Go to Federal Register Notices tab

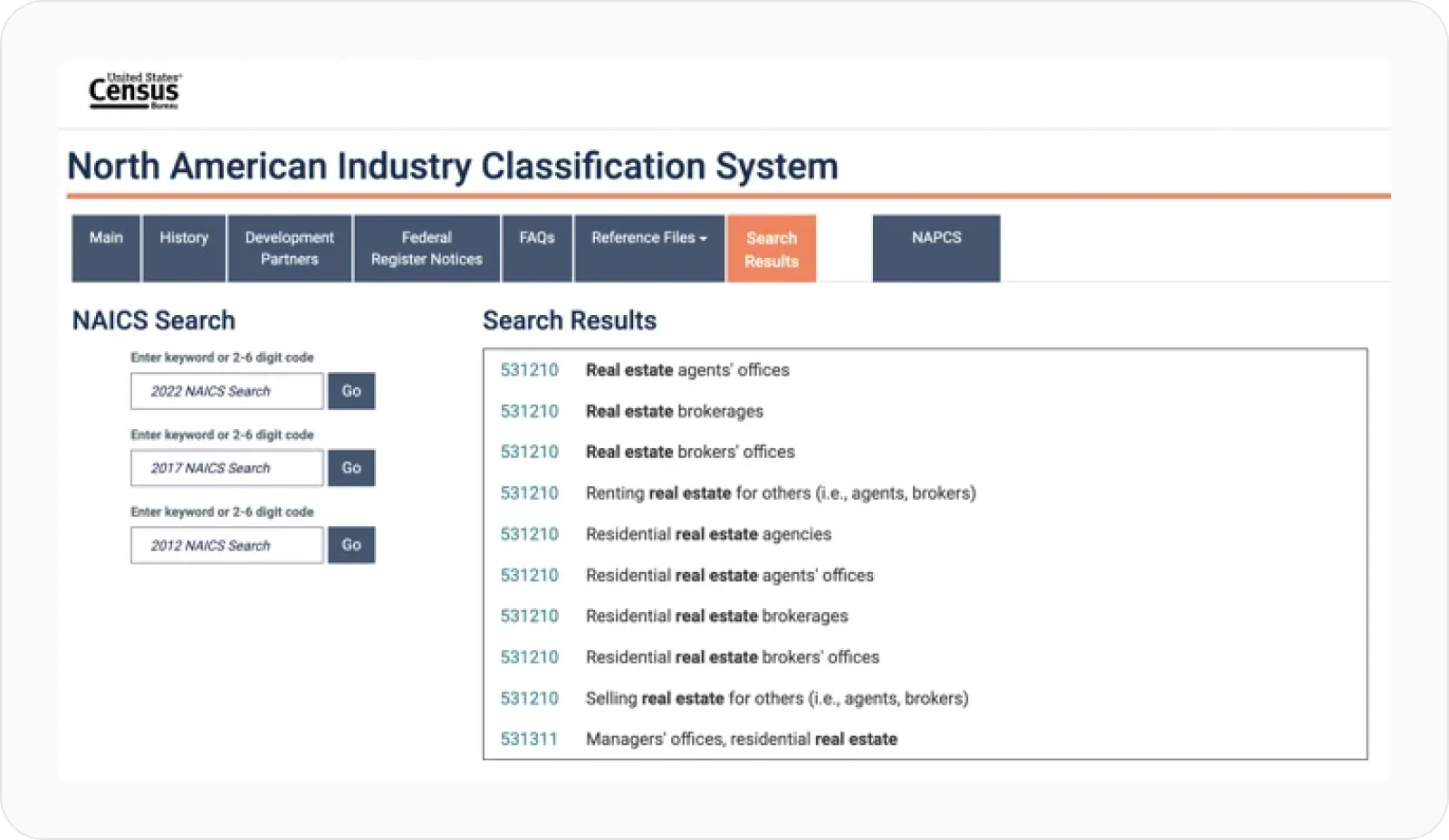(427, 248)
